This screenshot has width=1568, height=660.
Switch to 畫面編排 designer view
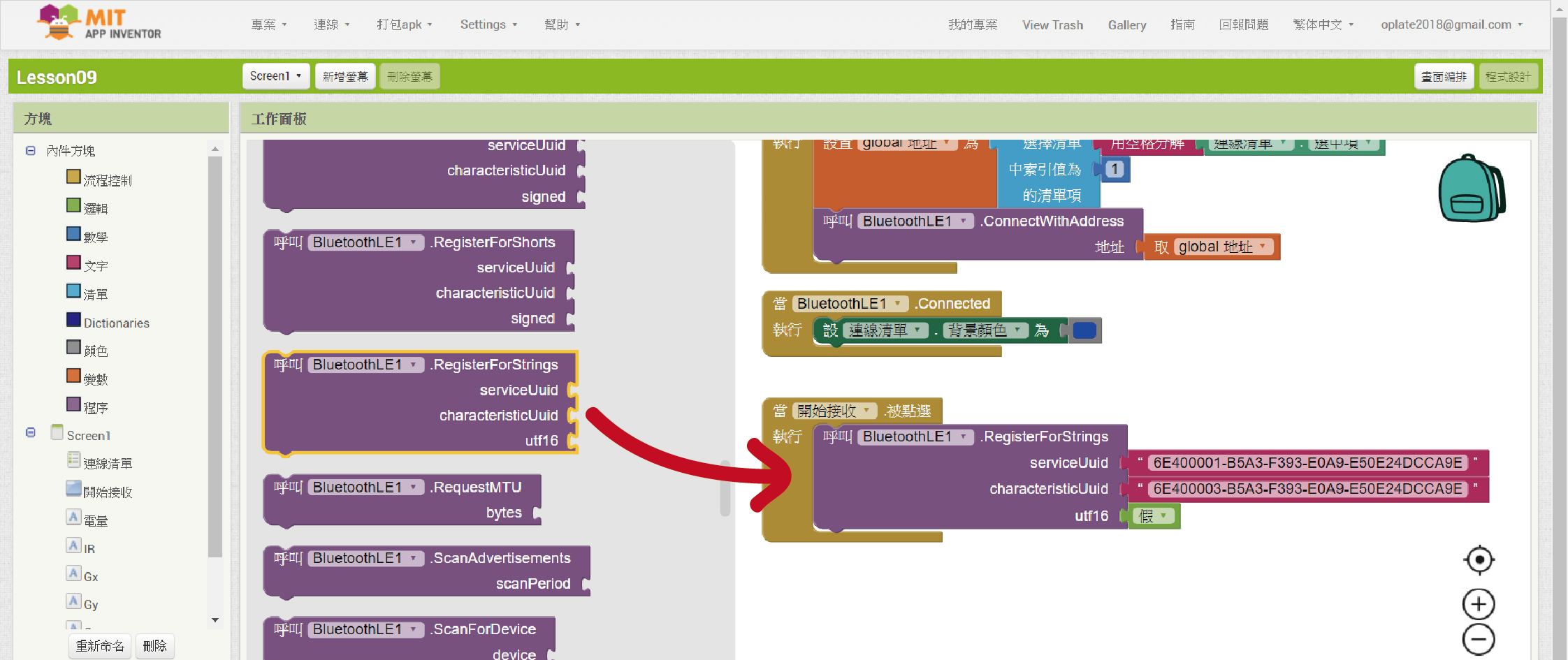[1444, 76]
